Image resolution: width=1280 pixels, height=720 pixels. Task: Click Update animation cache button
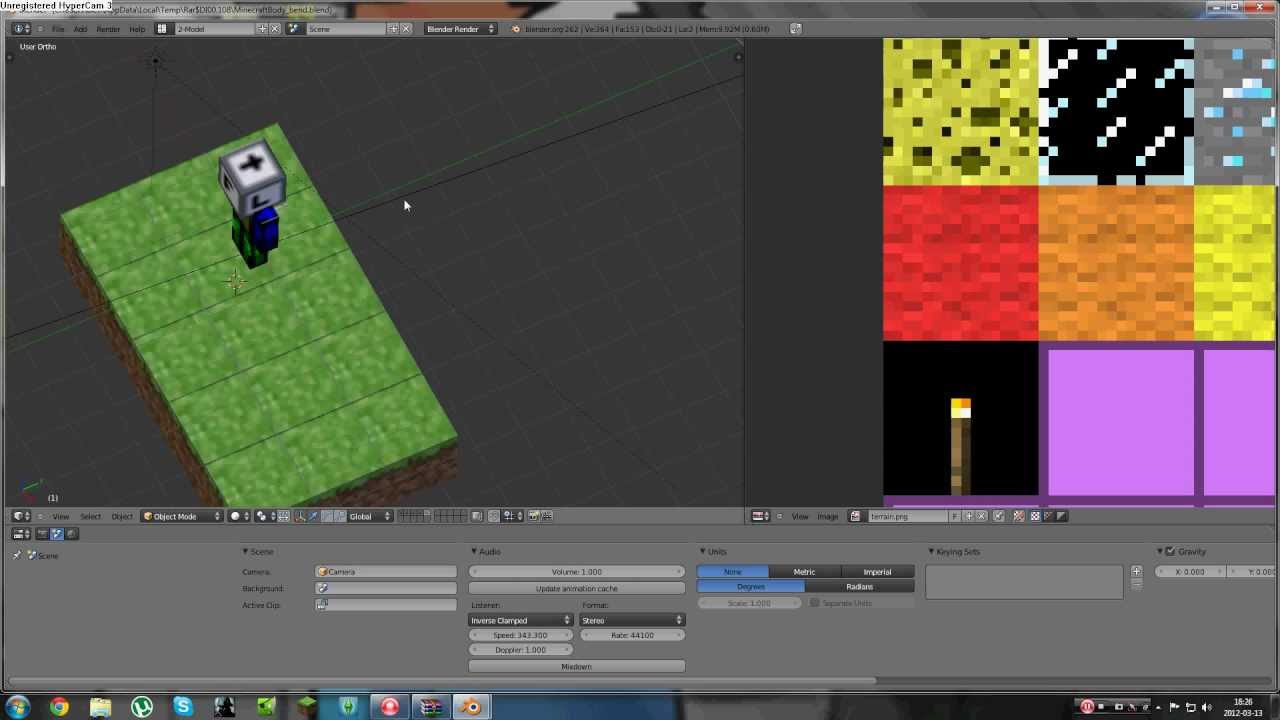pyautogui.click(x=576, y=588)
